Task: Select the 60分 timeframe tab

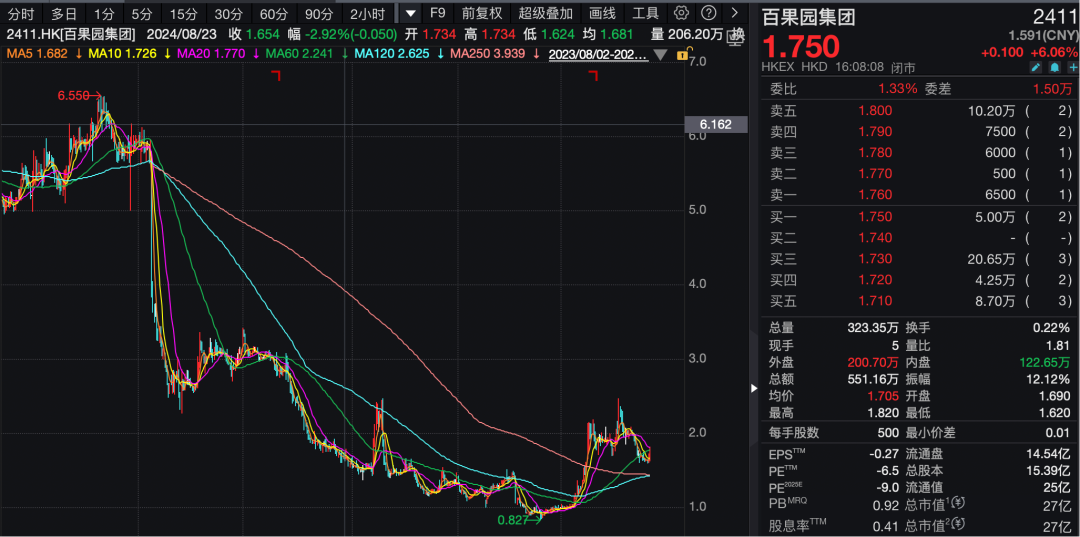Action: pyautogui.click(x=273, y=13)
